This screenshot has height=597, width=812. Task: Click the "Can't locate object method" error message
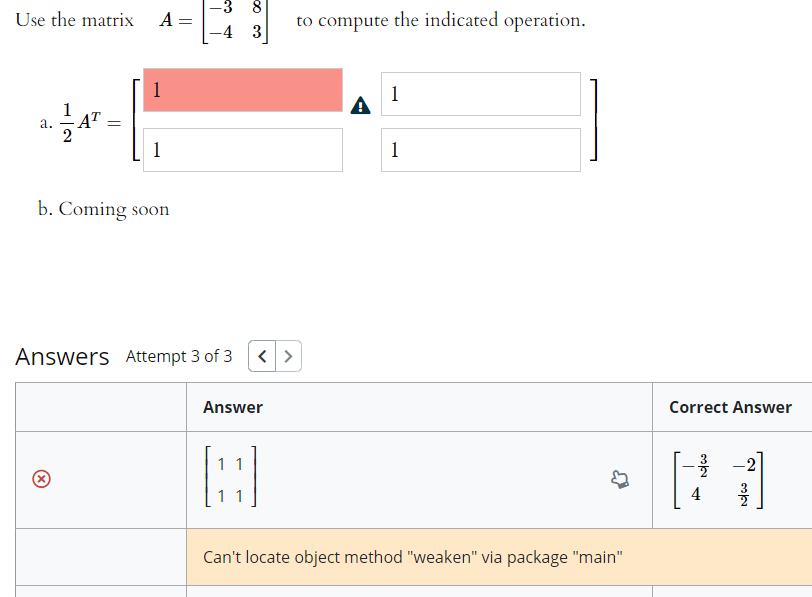(413, 557)
